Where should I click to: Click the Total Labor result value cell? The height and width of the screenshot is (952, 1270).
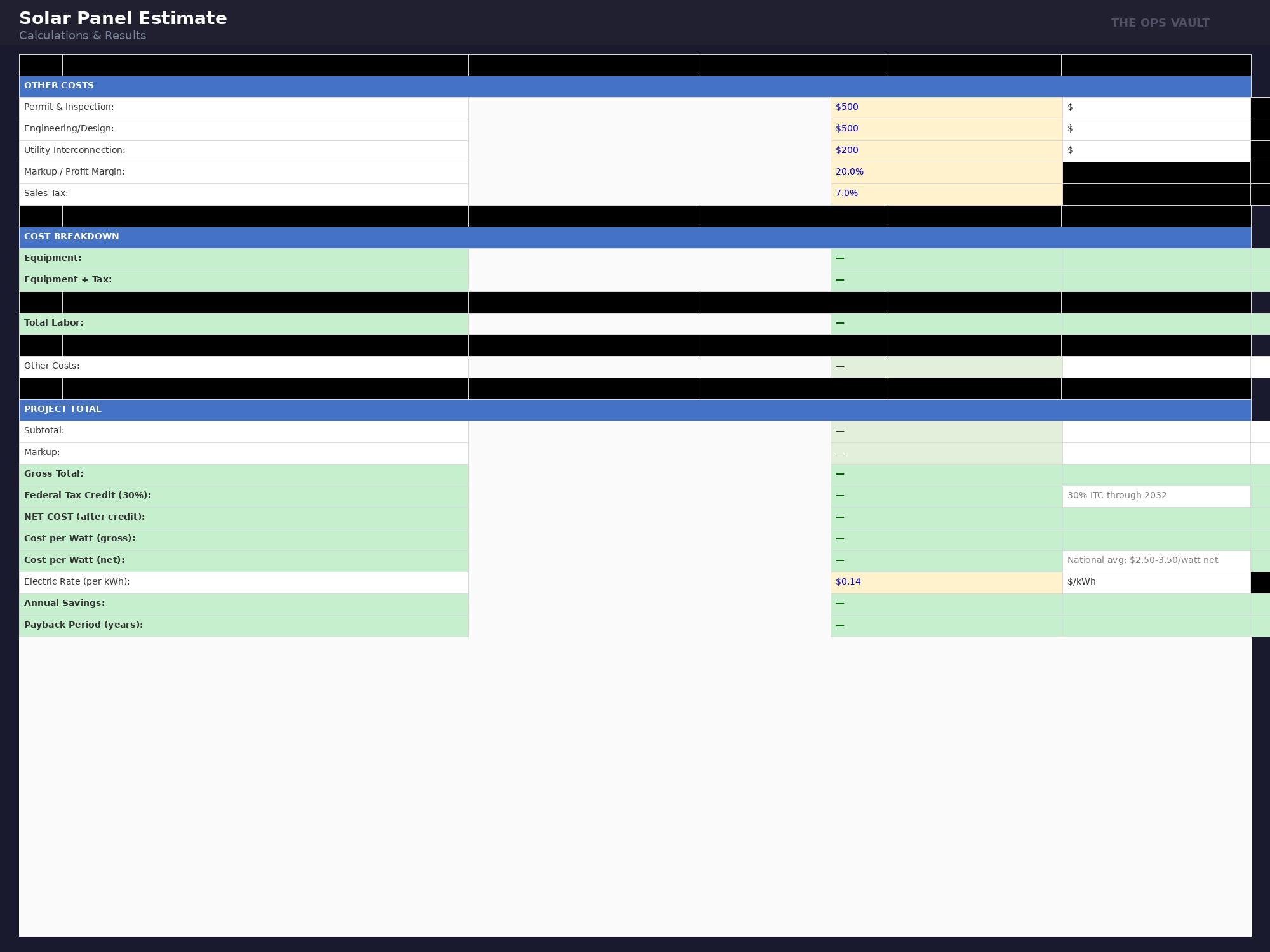[946, 324]
